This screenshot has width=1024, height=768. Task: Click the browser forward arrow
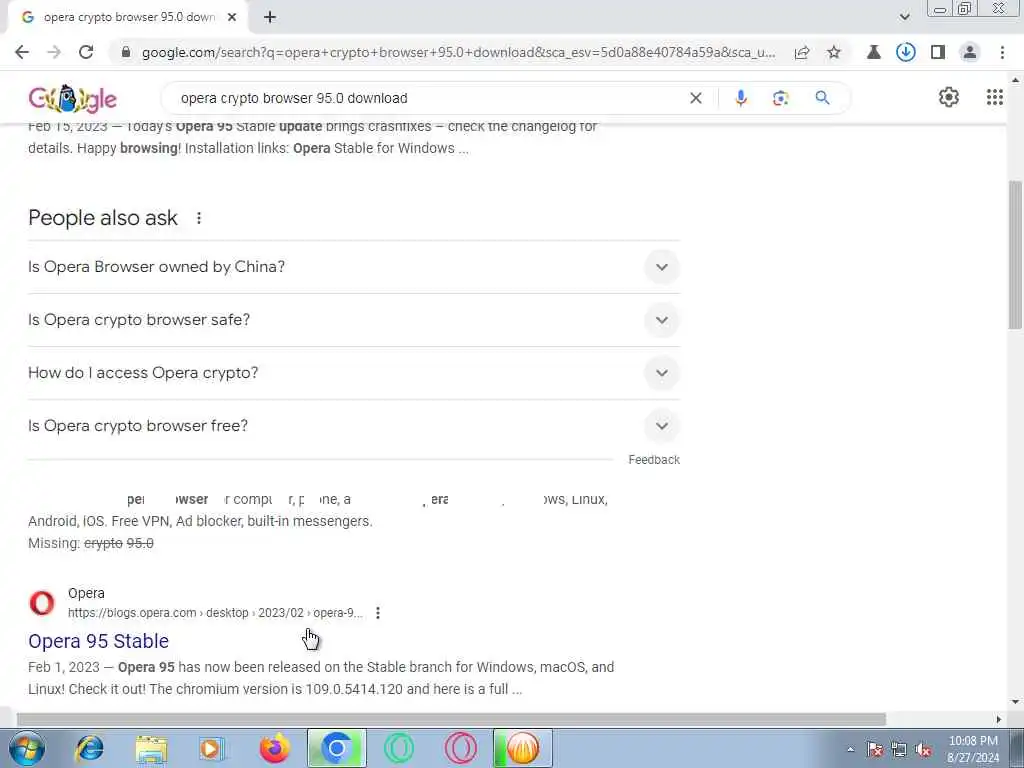coord(54,52)
